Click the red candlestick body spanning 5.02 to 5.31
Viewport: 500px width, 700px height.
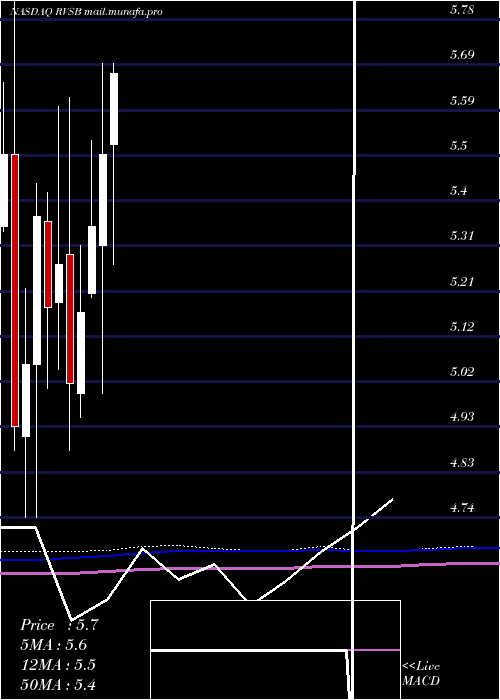pos(70,319)
